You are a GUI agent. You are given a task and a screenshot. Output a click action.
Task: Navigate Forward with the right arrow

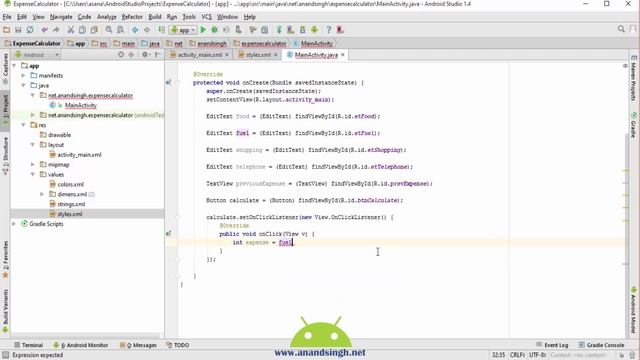click(147, 30)
